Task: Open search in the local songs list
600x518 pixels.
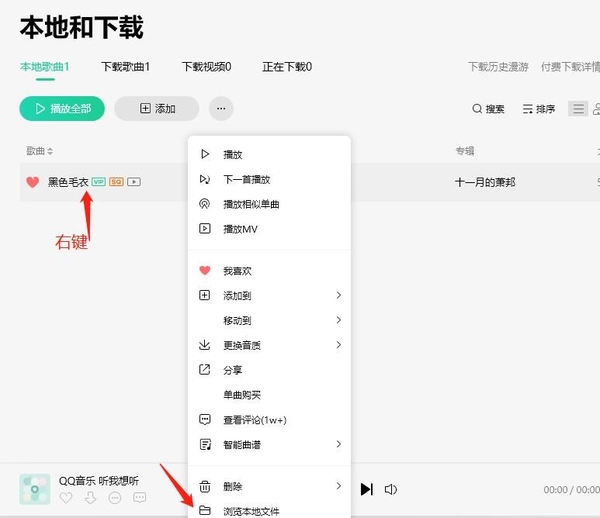Action: (x=488, y=109)
